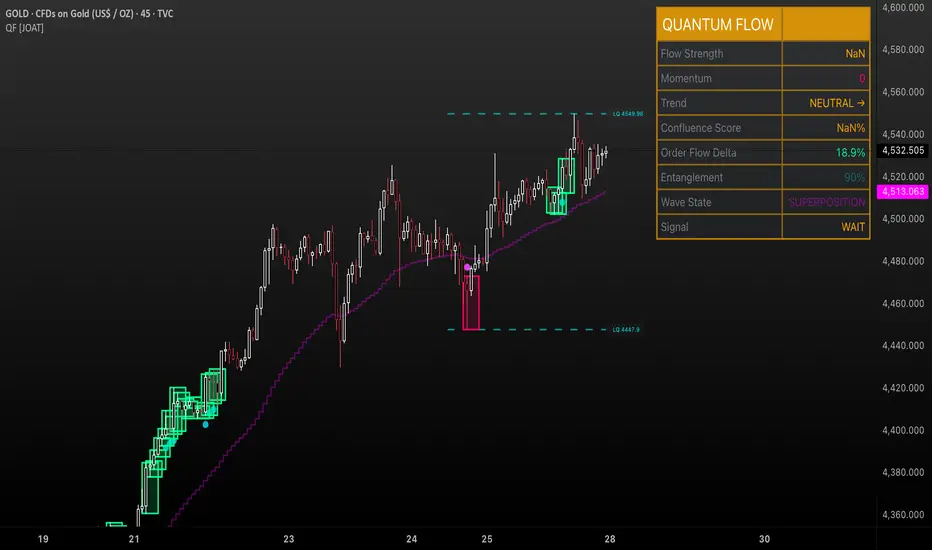This screenshot has height=550, width=932.
Task: Click the date 19 on time axis
Action: [43, 539]
